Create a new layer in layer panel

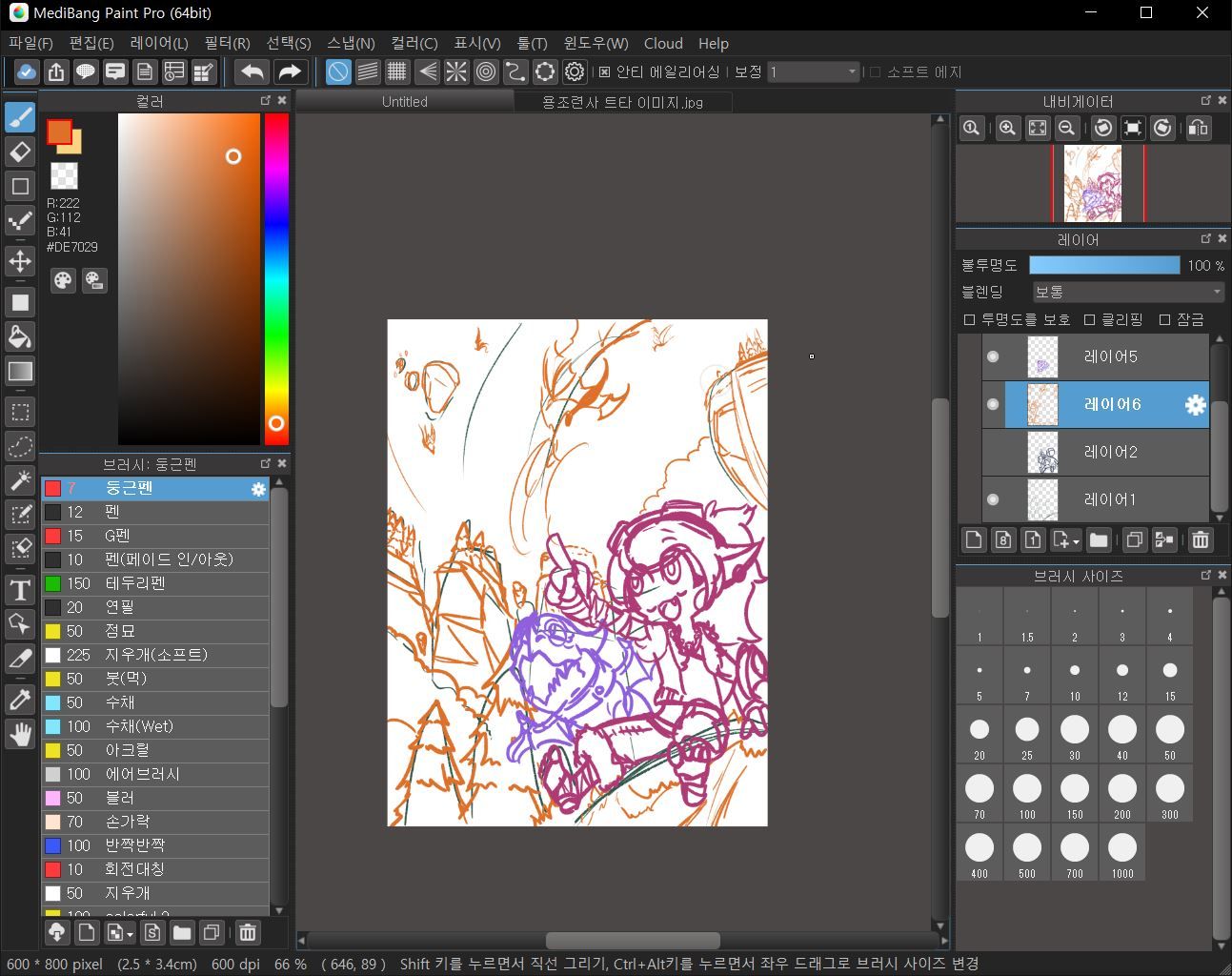coord(973,539)
